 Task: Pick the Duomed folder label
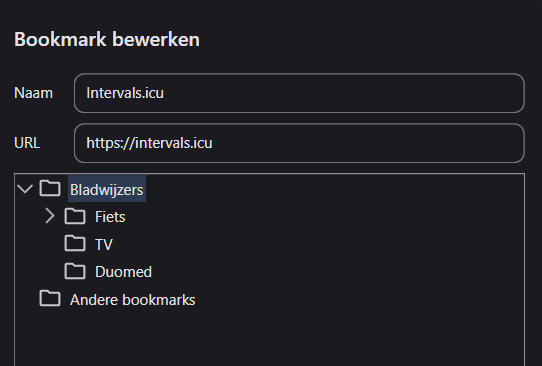tap(123, 272)
